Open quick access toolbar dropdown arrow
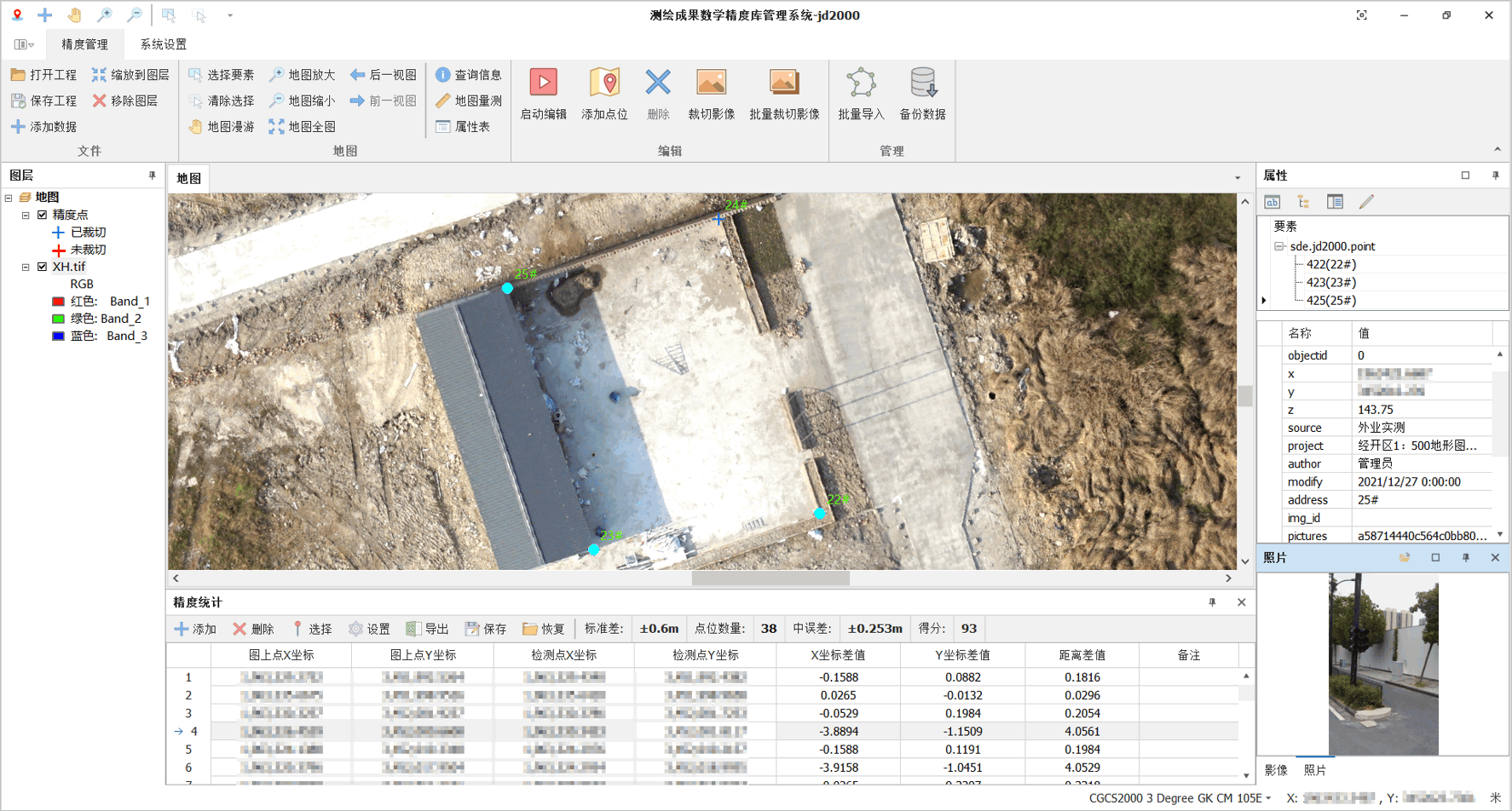 [x=230, y=14]
